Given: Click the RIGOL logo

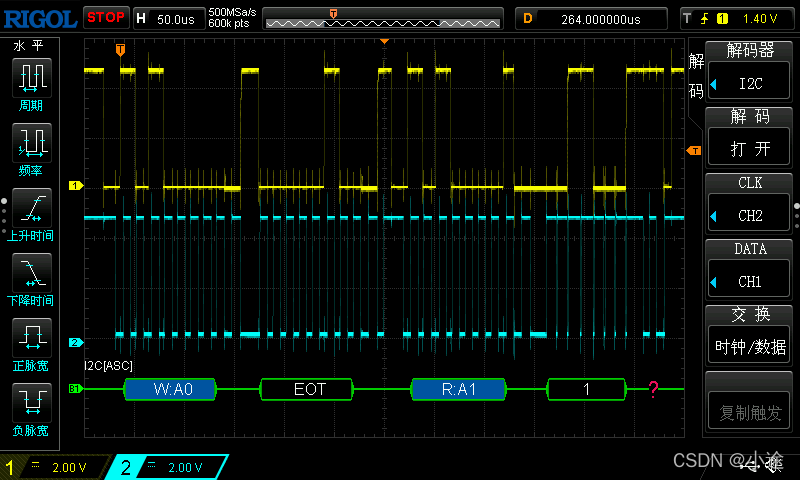Looking at the screenshot, I should pyautogui.click(x=40, y=19).
